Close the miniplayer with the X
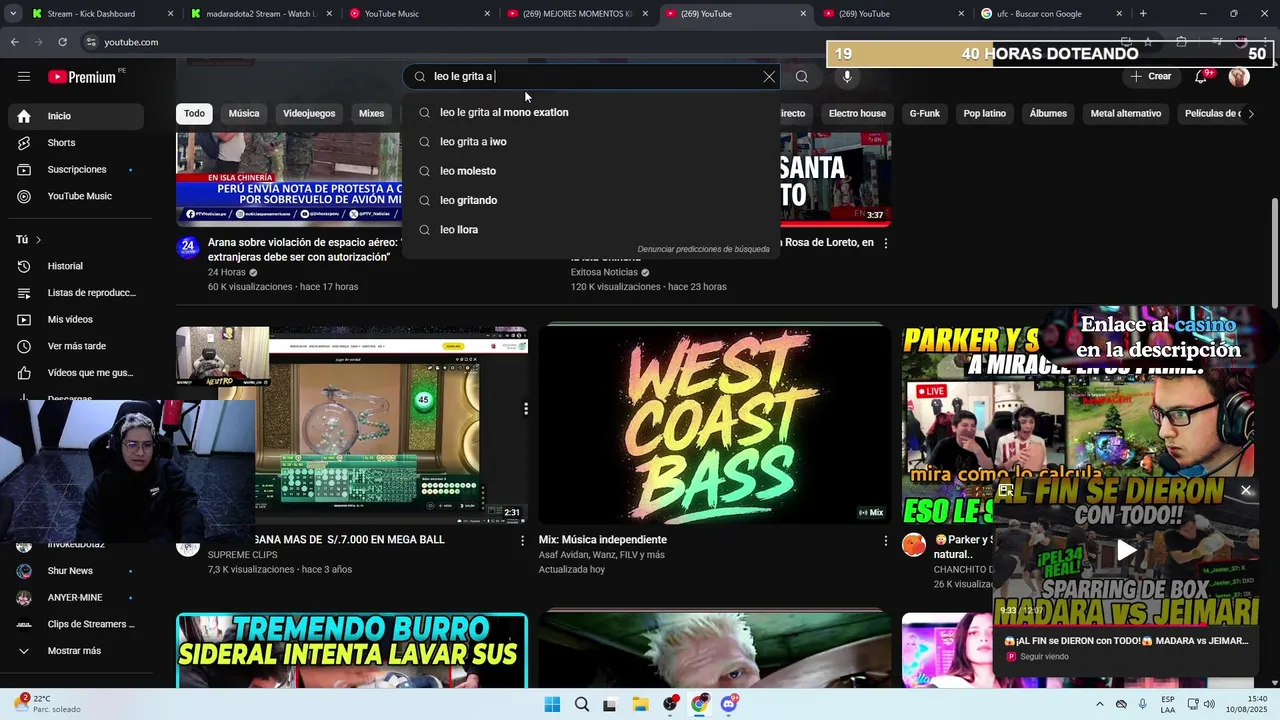Screen dimensions: 1280x720 pyautogui.click(x=1246, y=490)
